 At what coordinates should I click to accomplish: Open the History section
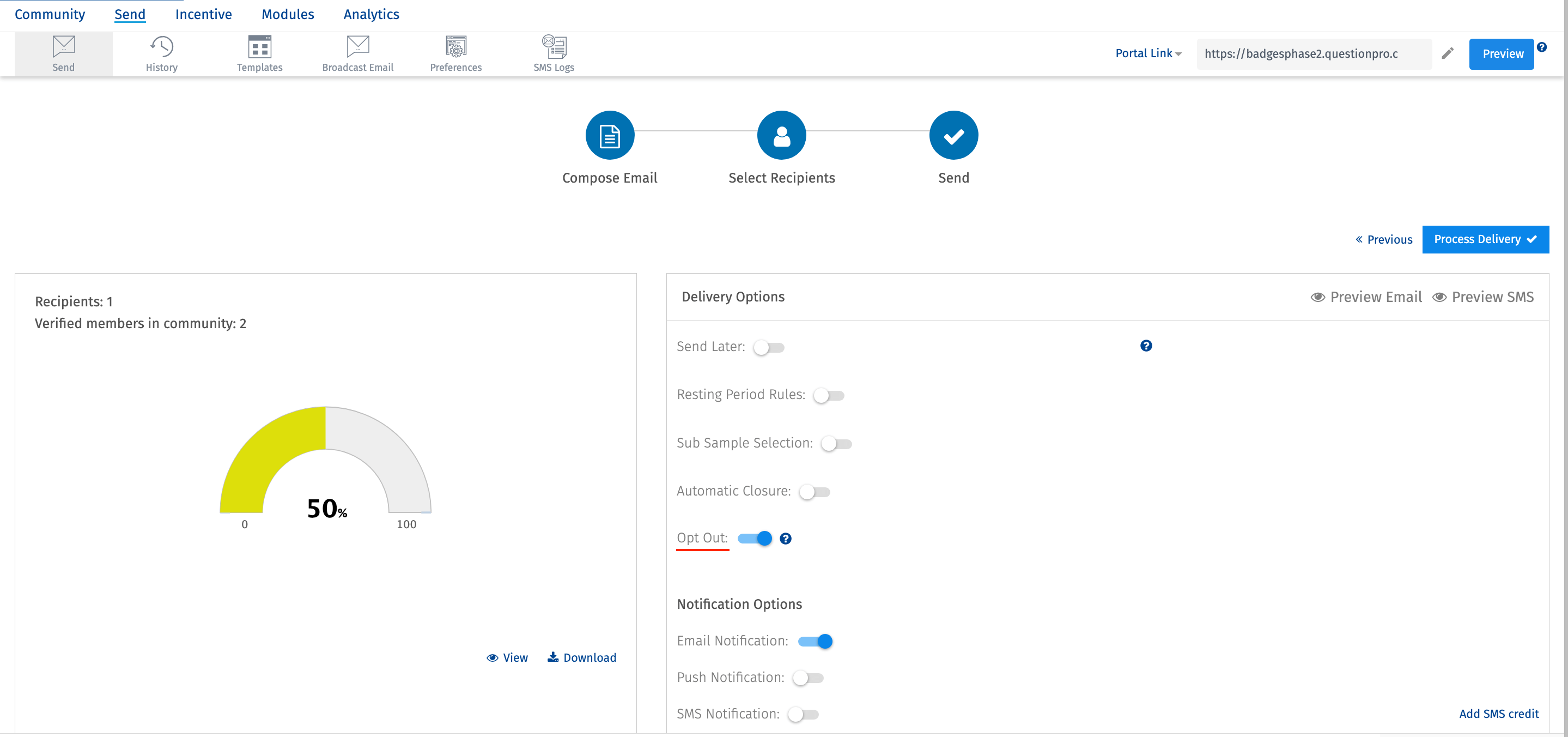[x=161, y=53]
